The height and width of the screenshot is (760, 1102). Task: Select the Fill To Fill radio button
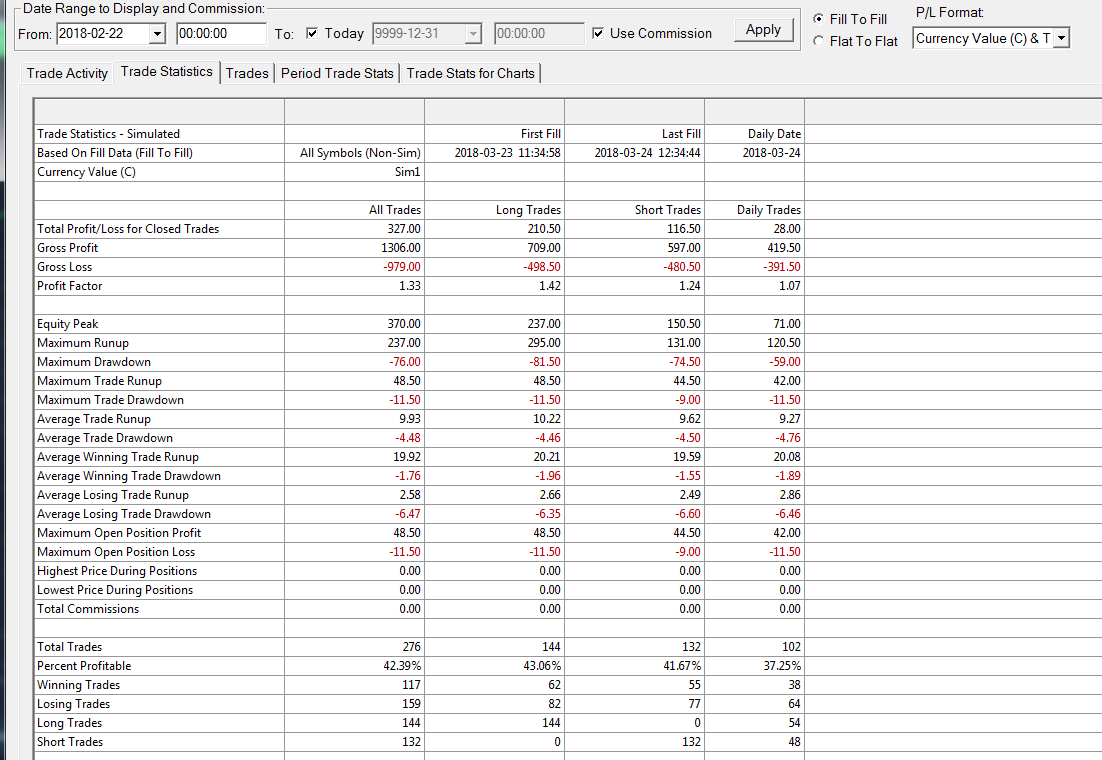[x=819, y=19]
